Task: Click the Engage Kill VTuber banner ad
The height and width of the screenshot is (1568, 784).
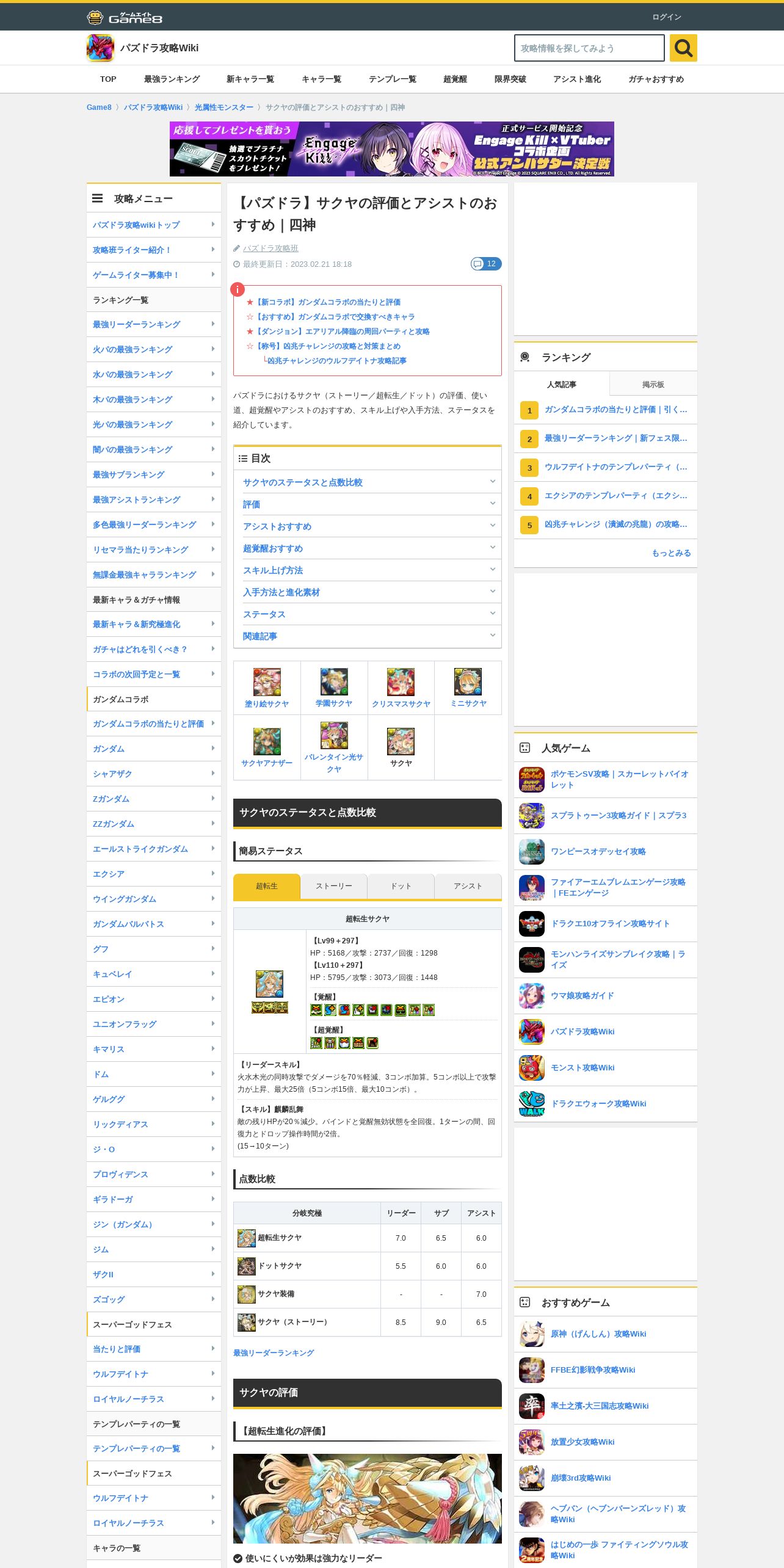Action: (392, 149)
